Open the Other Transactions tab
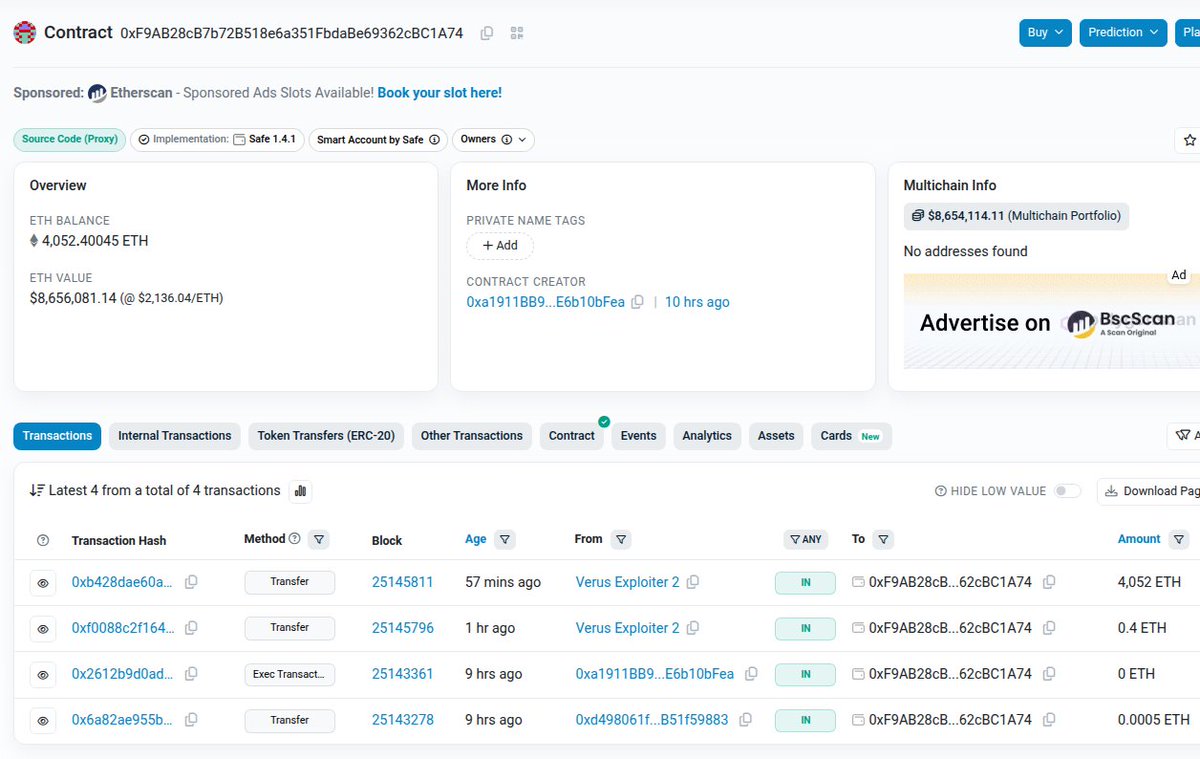1200x759 pixels. coord(472,436)
